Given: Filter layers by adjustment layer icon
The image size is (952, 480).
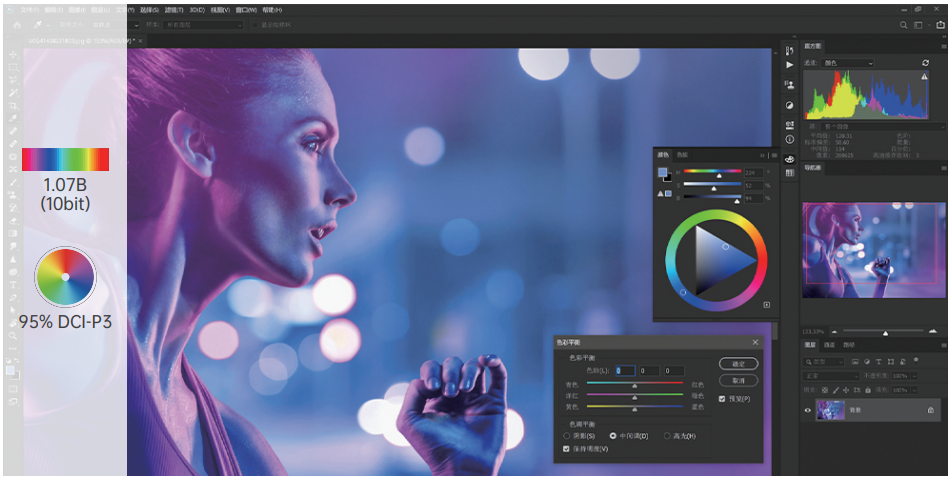Looking at the screenshot, I should (867, 362).
